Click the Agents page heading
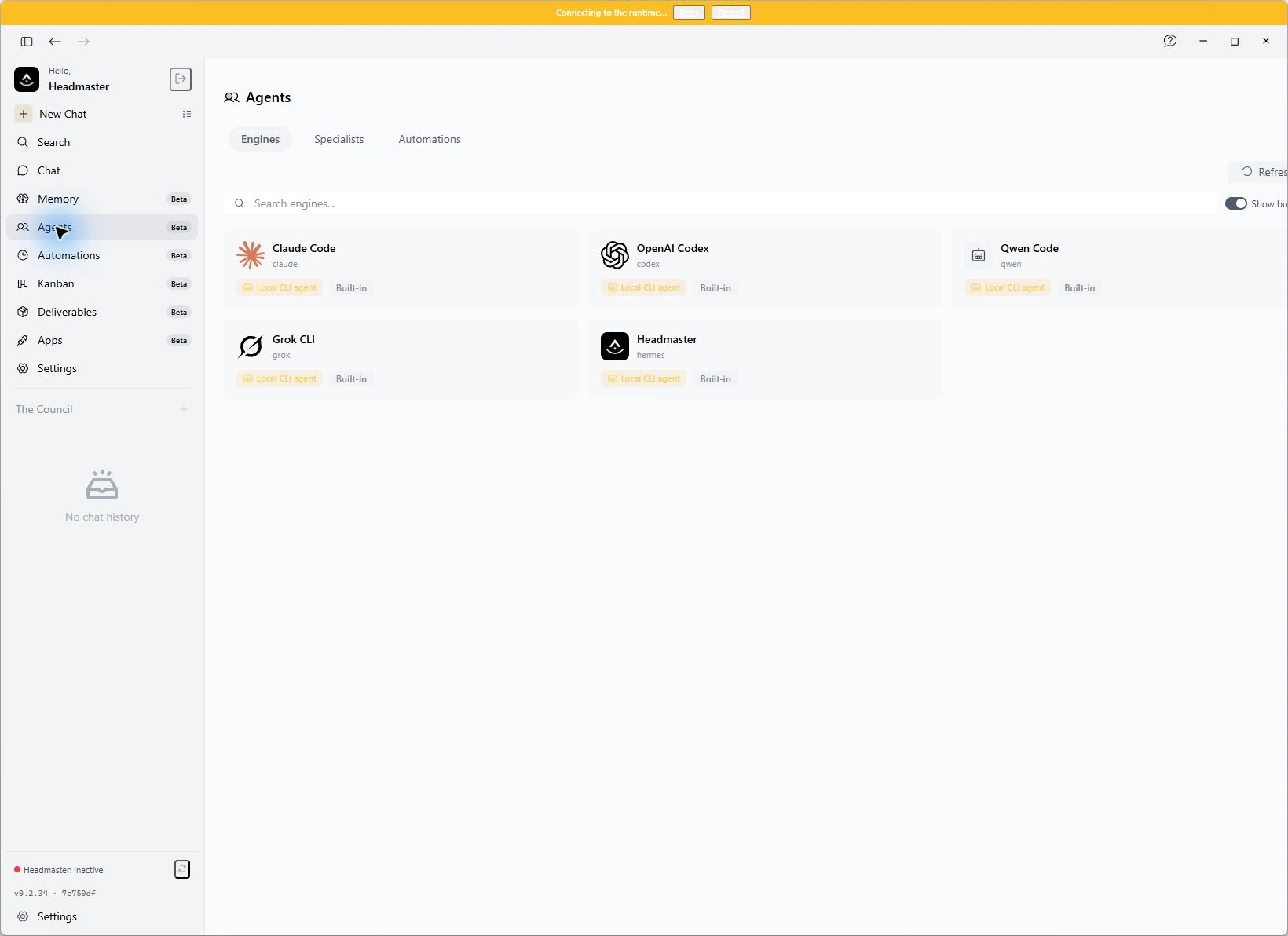This screenshot has height=936, width=1288. click(268, 97)
